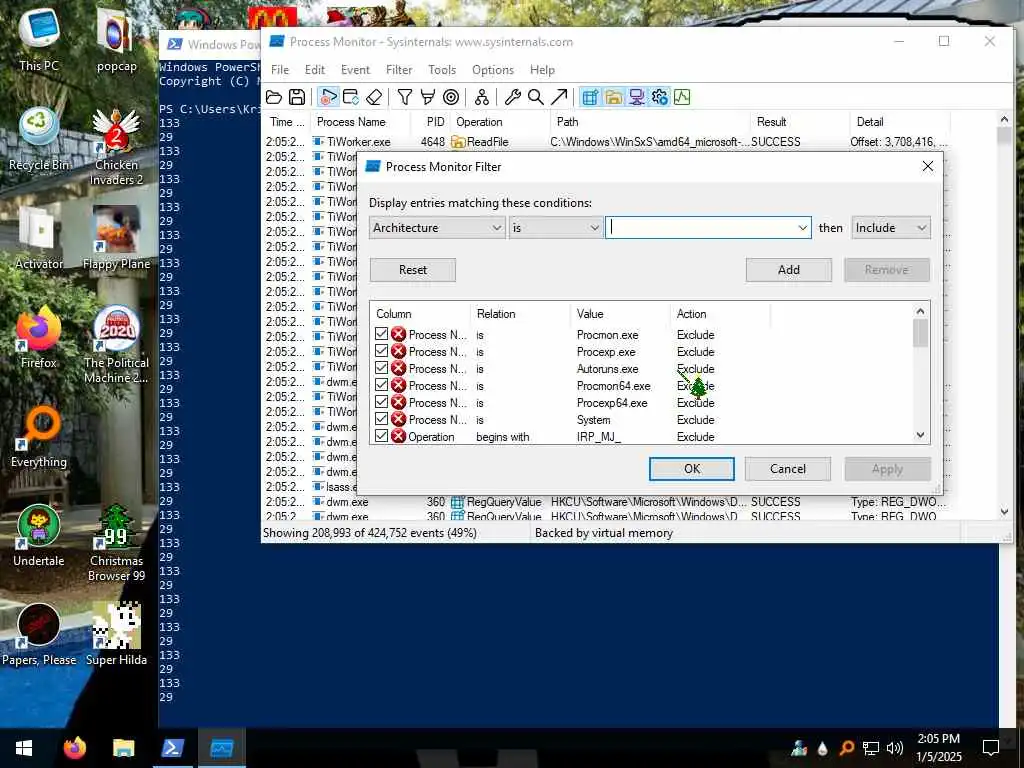
Task: Click the main event list scrollbar down arrow
Action: [x=1004, y=511]
